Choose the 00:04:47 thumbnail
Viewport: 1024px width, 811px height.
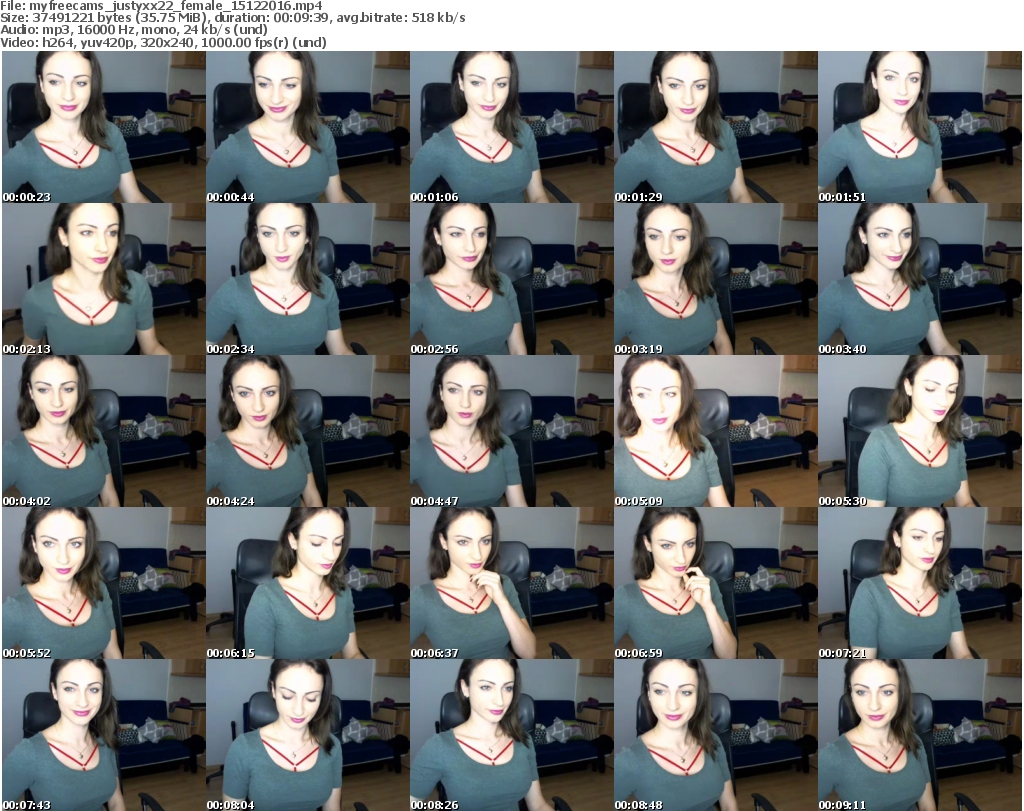point(511,431)
